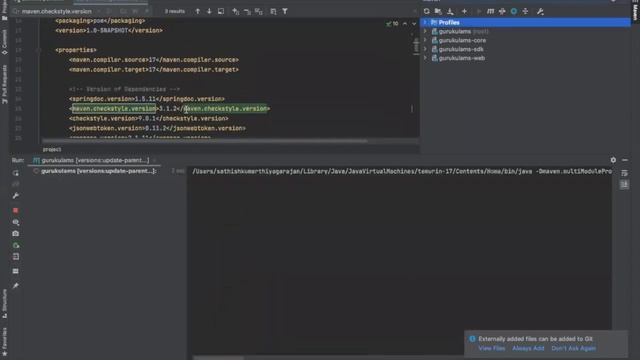Generate sources and update folders in Maven
This screenshot has height=360, width=640.
(438, 11)
